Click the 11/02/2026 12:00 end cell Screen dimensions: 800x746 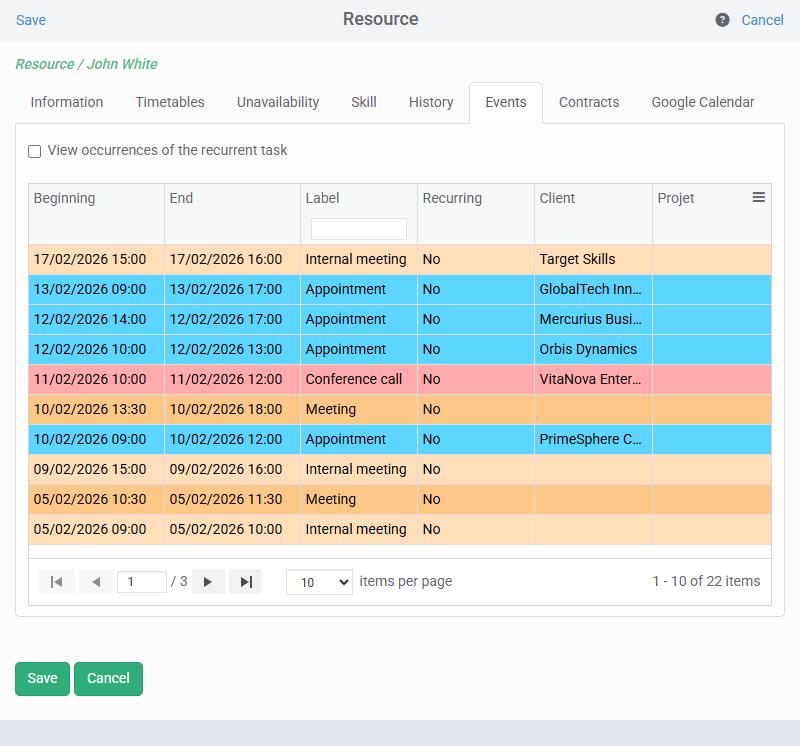click(x=232, y=379)
